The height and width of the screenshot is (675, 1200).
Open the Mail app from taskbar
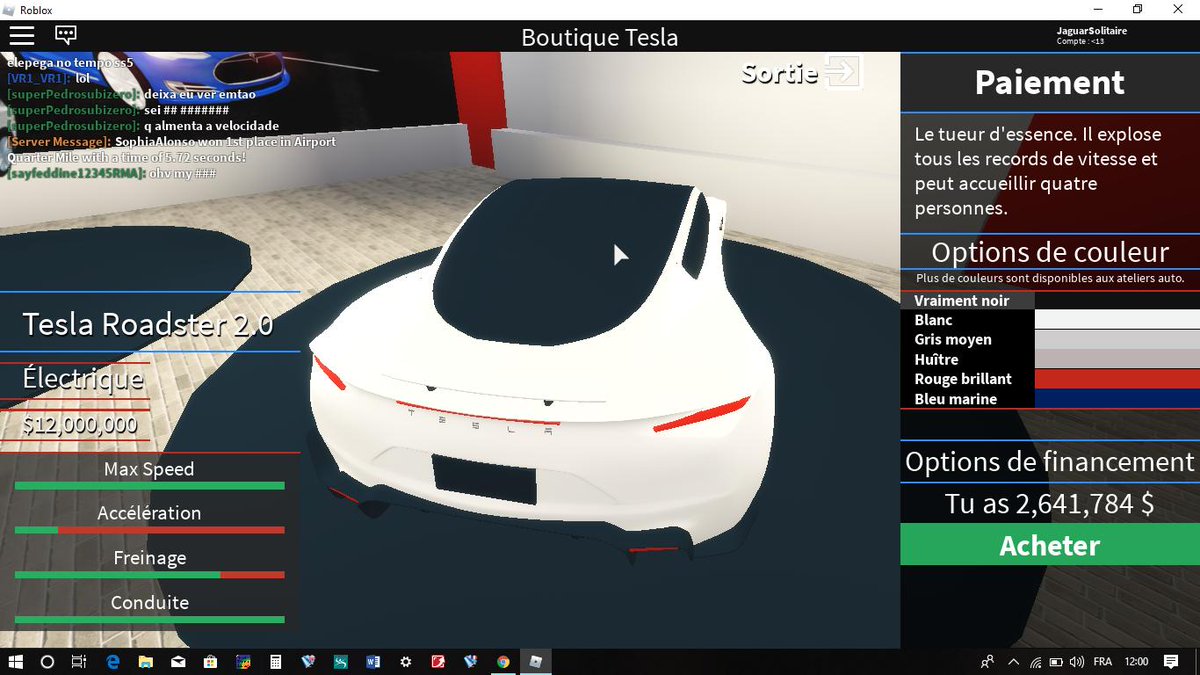(177, 662)
